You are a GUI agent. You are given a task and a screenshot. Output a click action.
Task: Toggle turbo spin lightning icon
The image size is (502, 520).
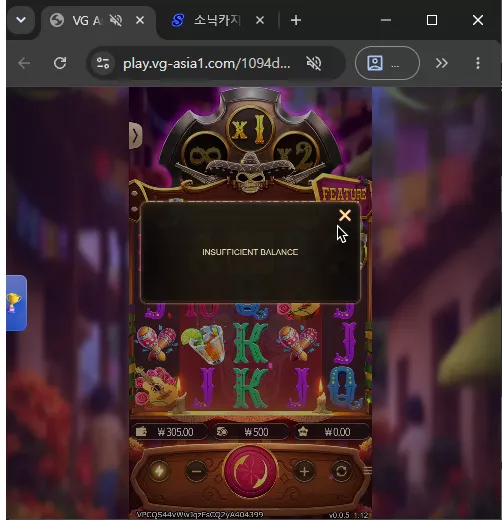159,471
